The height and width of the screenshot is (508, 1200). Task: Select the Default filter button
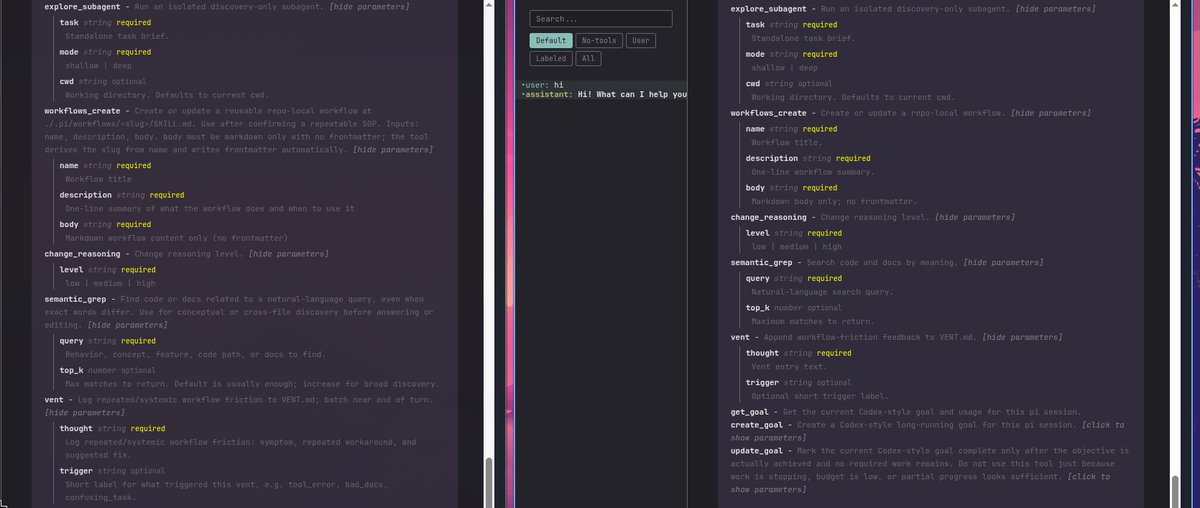click(551, 41)
